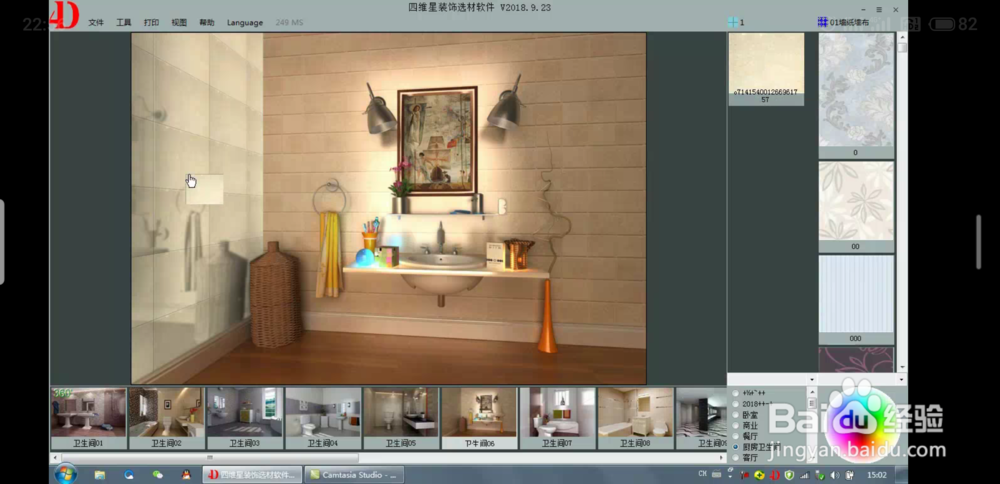Click the scene strip left scroll arrow
1000x484 pixels.
(x=55, y=458)
